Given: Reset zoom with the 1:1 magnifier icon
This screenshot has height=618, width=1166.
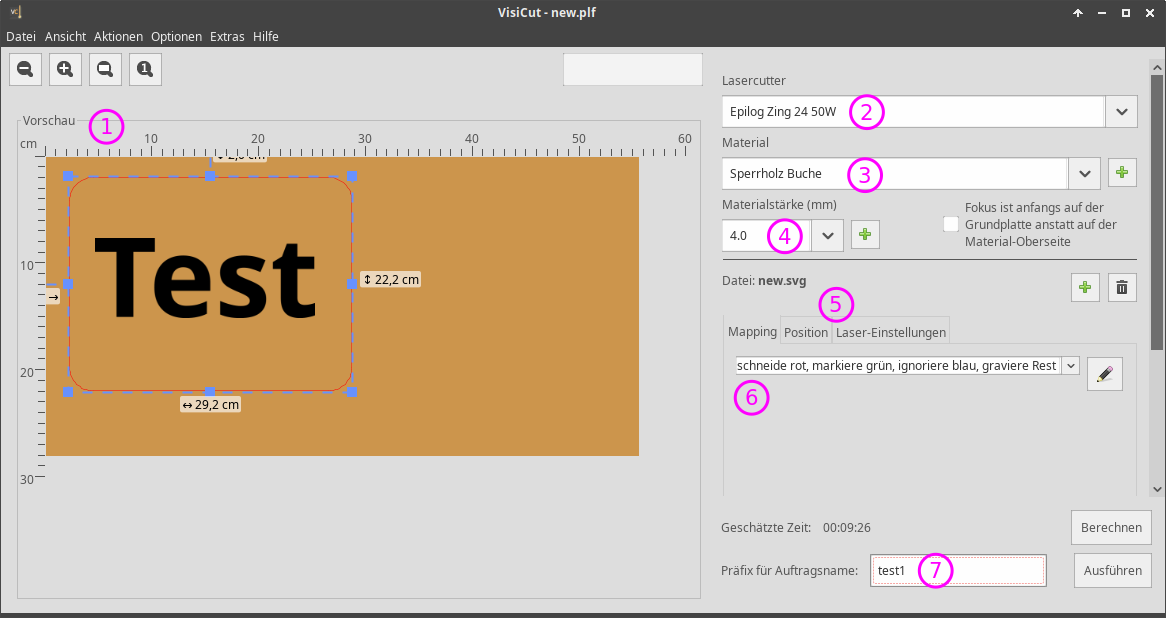Looking at the screenshot, I should click(145, 69).
